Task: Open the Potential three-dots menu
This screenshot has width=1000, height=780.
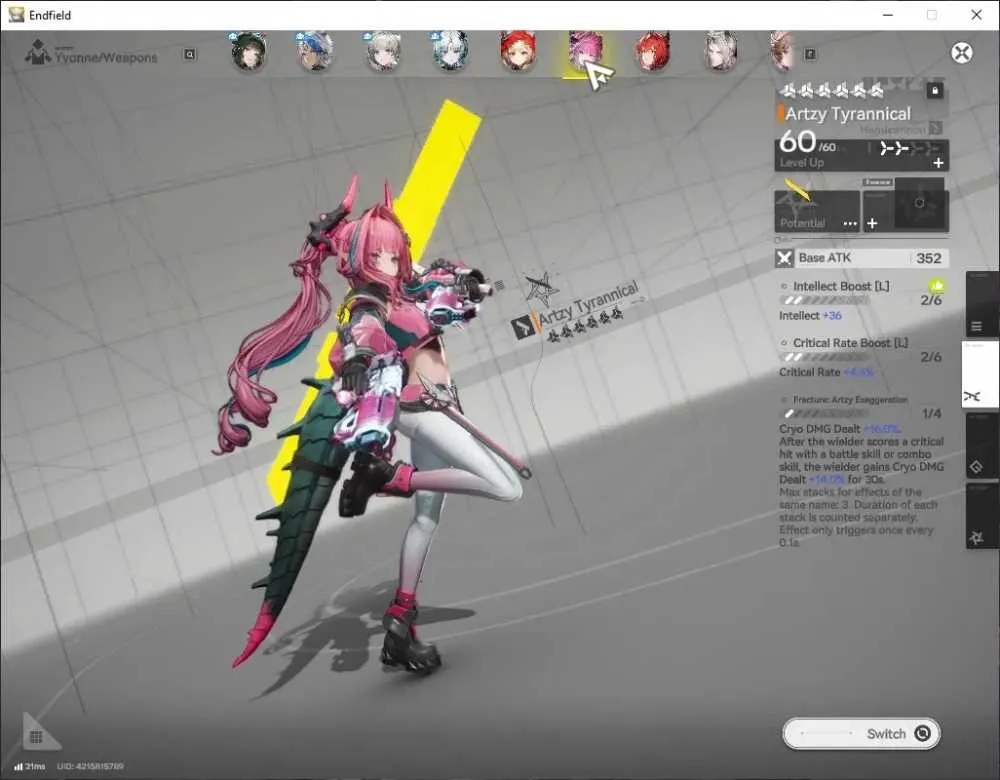Action: click(x=850, y=223)
